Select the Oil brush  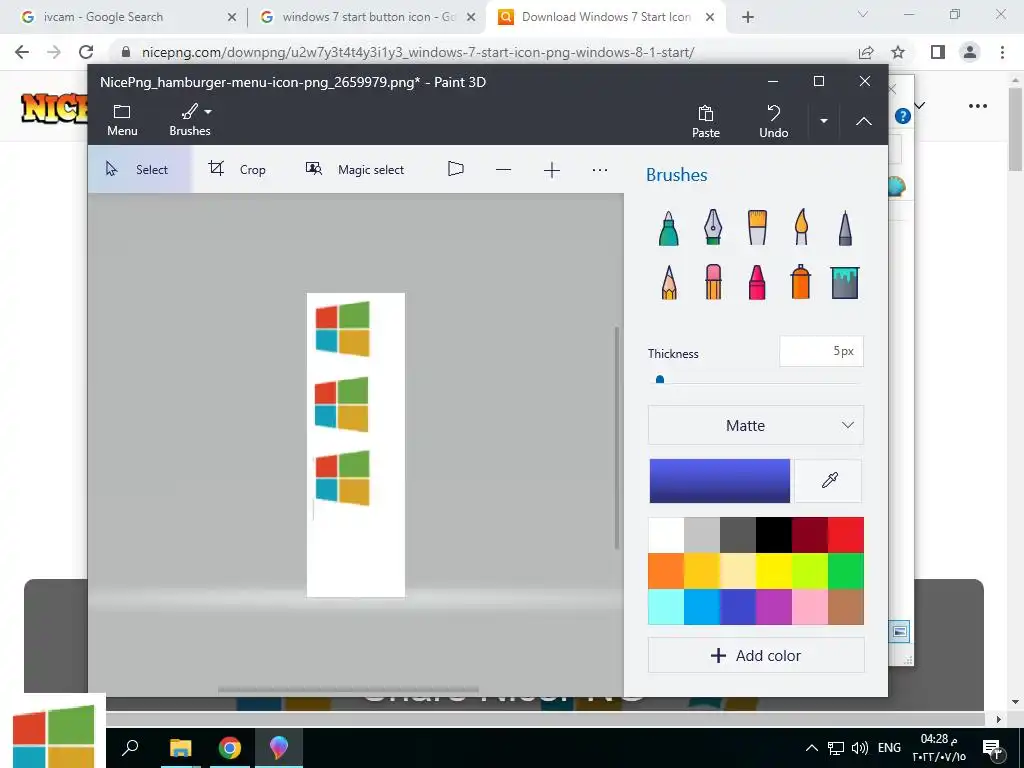[x=757, y=227]
